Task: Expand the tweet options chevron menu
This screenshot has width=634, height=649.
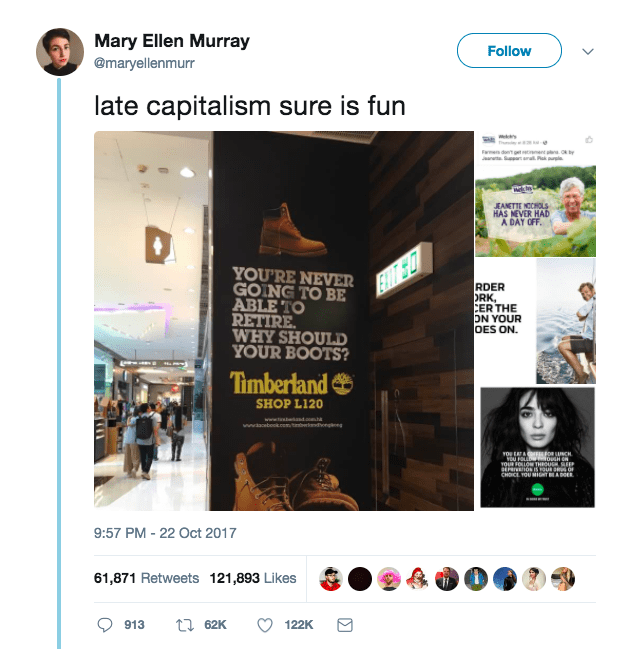Action: [x=588, y=51]
